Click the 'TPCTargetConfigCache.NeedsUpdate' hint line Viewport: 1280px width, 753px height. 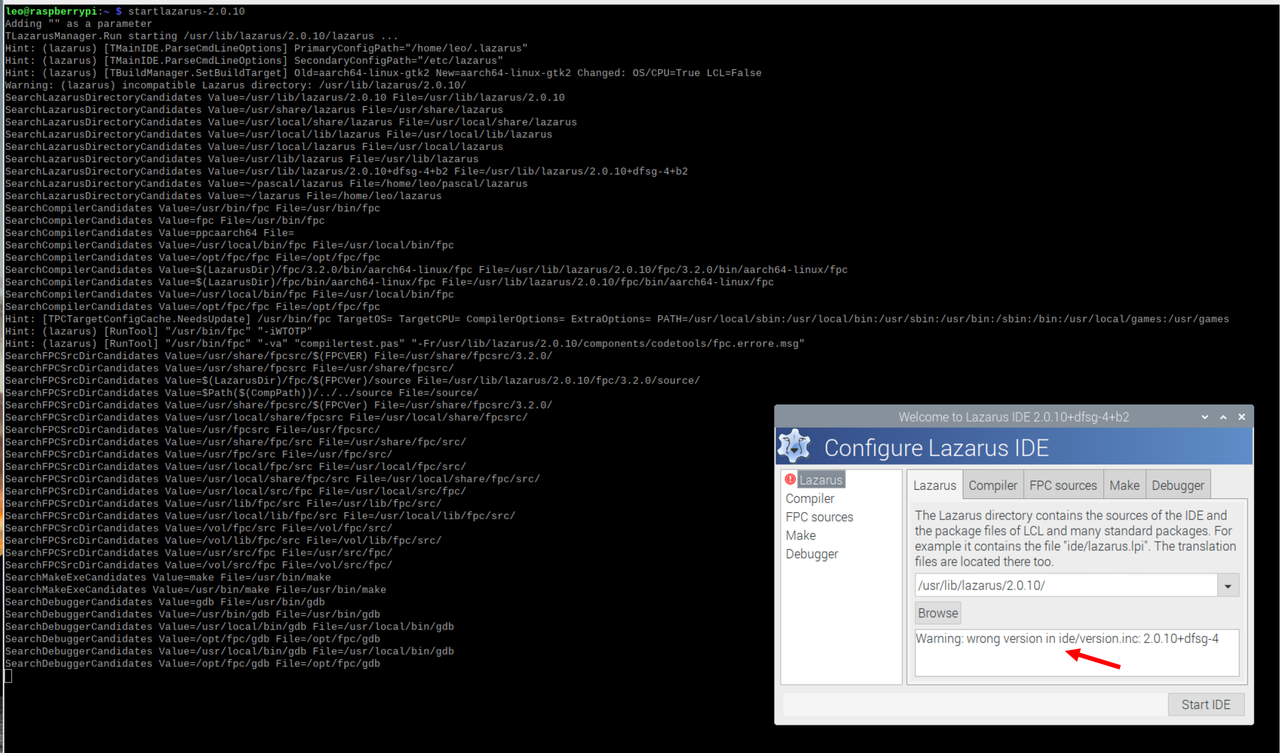tap(617, 319)
